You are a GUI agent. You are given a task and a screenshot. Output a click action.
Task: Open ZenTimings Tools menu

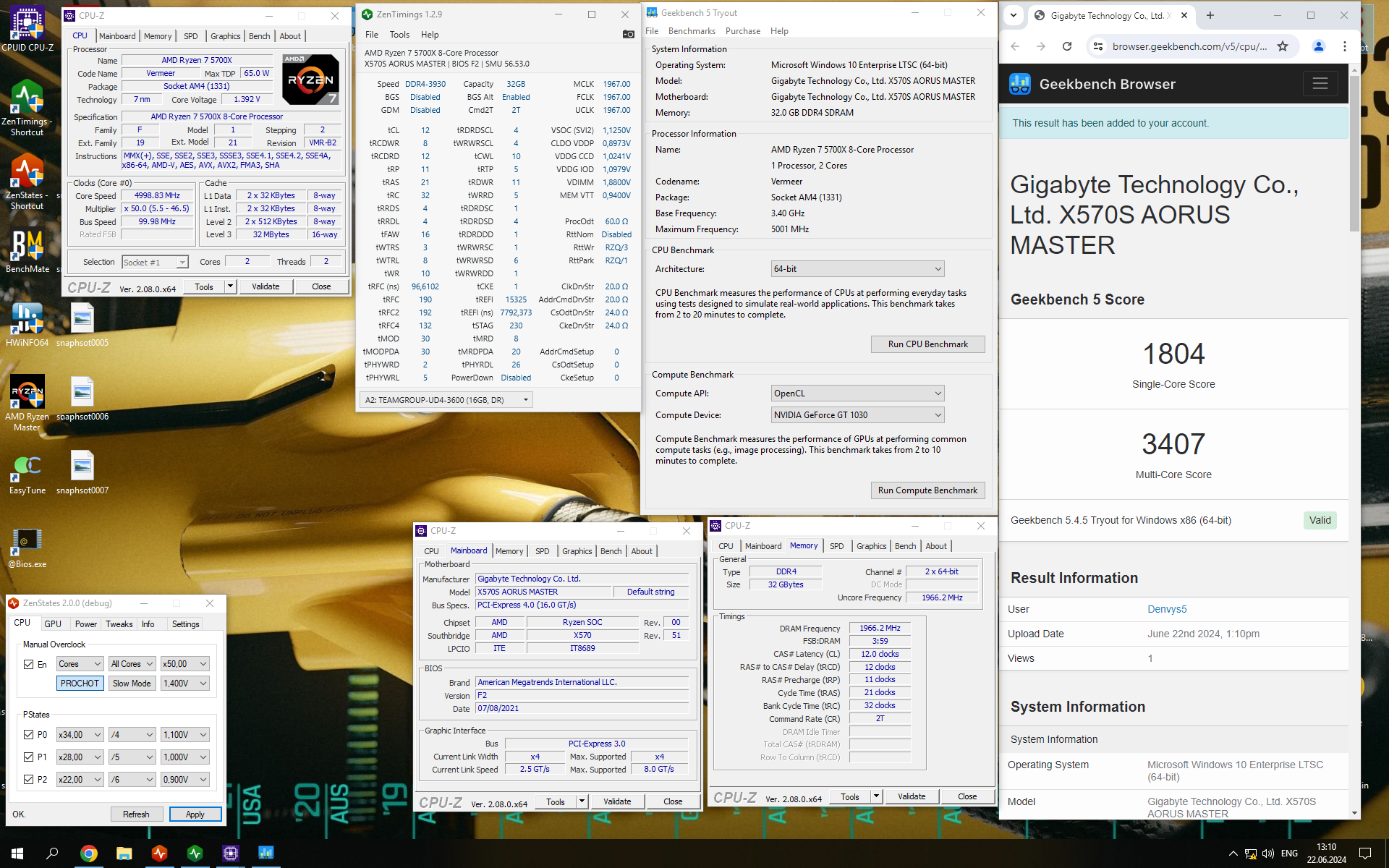(399, 35)
